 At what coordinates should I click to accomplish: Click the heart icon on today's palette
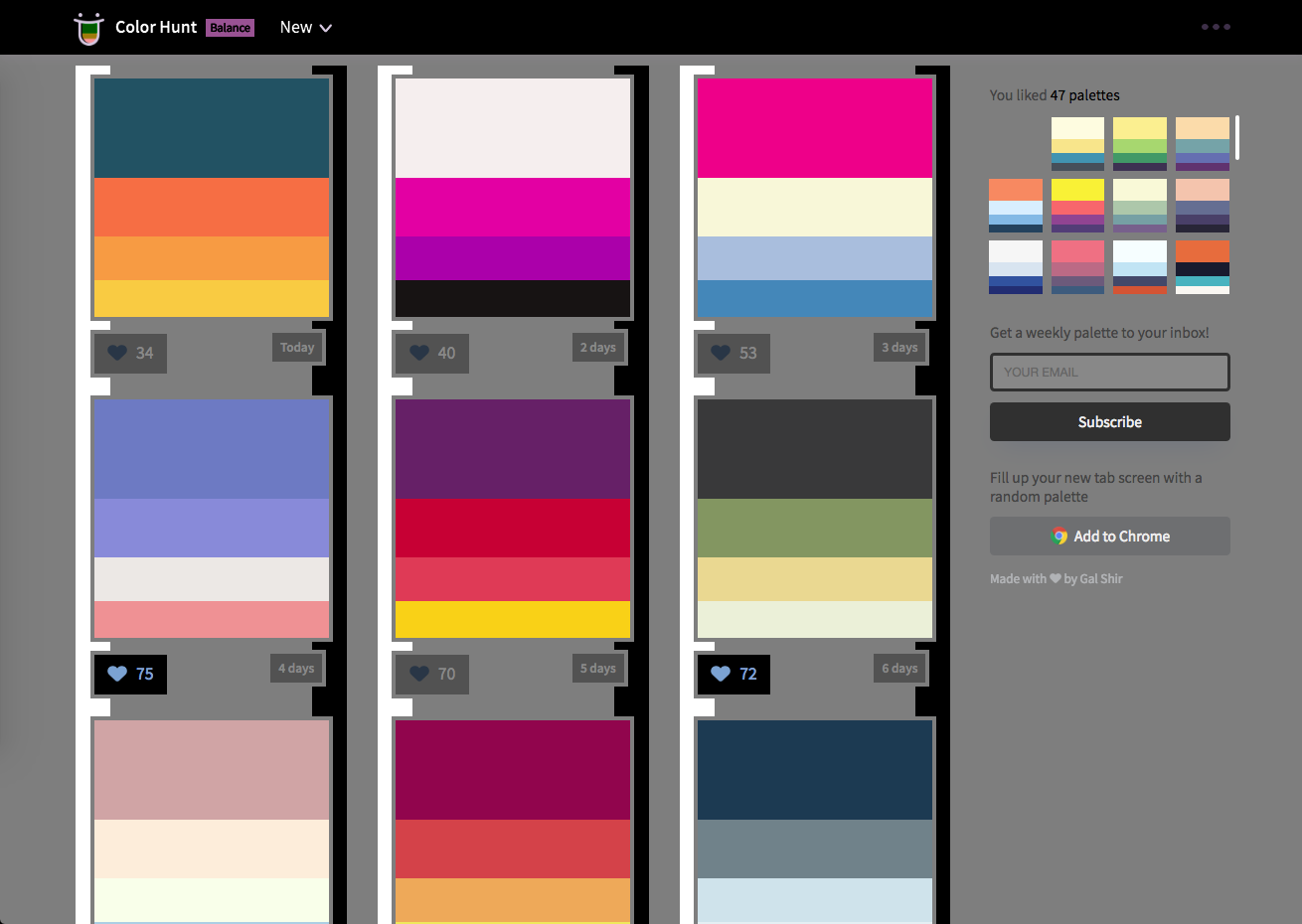point(118,353)
